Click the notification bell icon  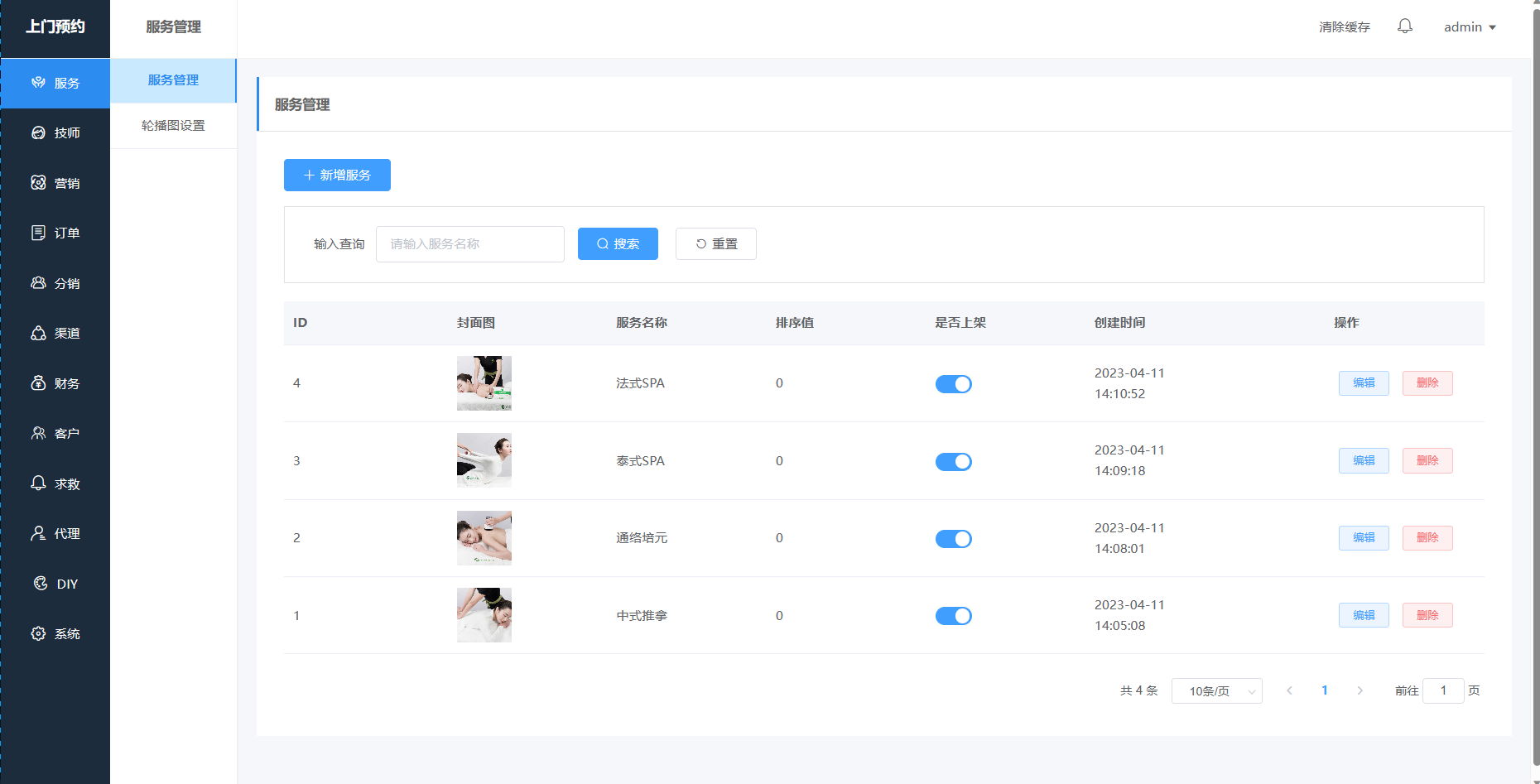point(1404,26)
